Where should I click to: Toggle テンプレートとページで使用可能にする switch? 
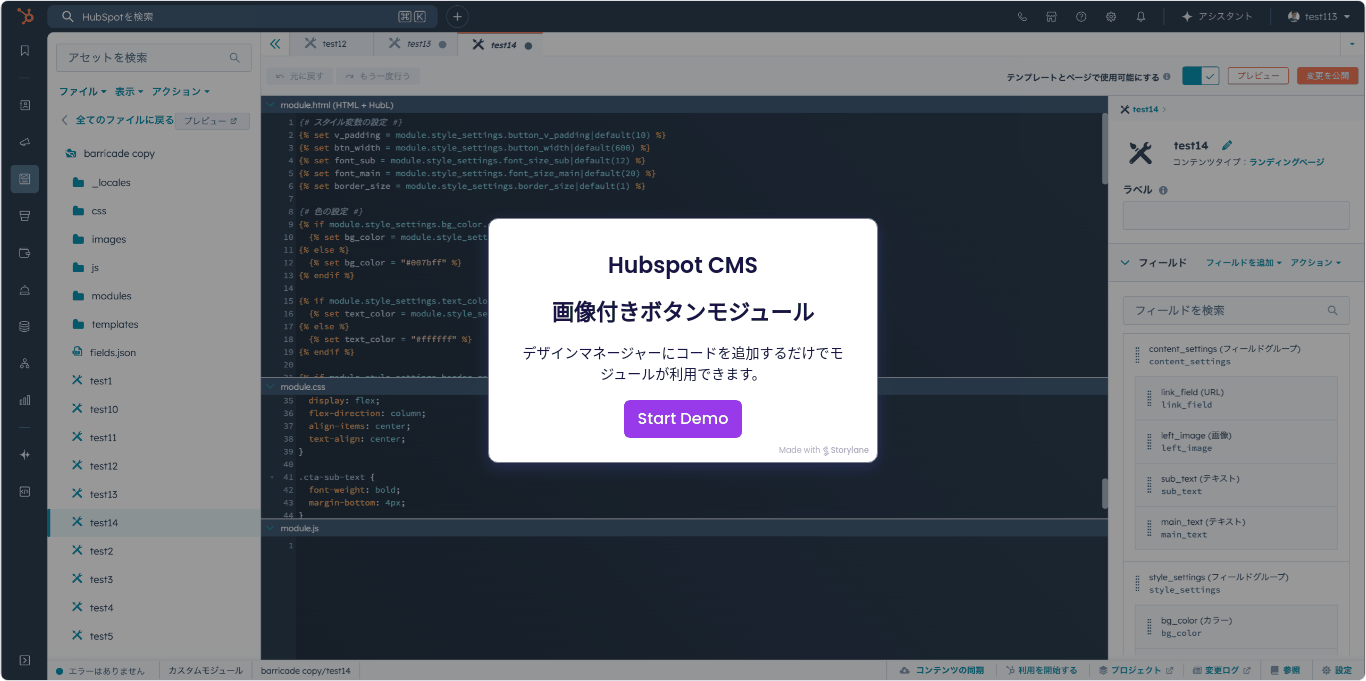pos(1200,76)
